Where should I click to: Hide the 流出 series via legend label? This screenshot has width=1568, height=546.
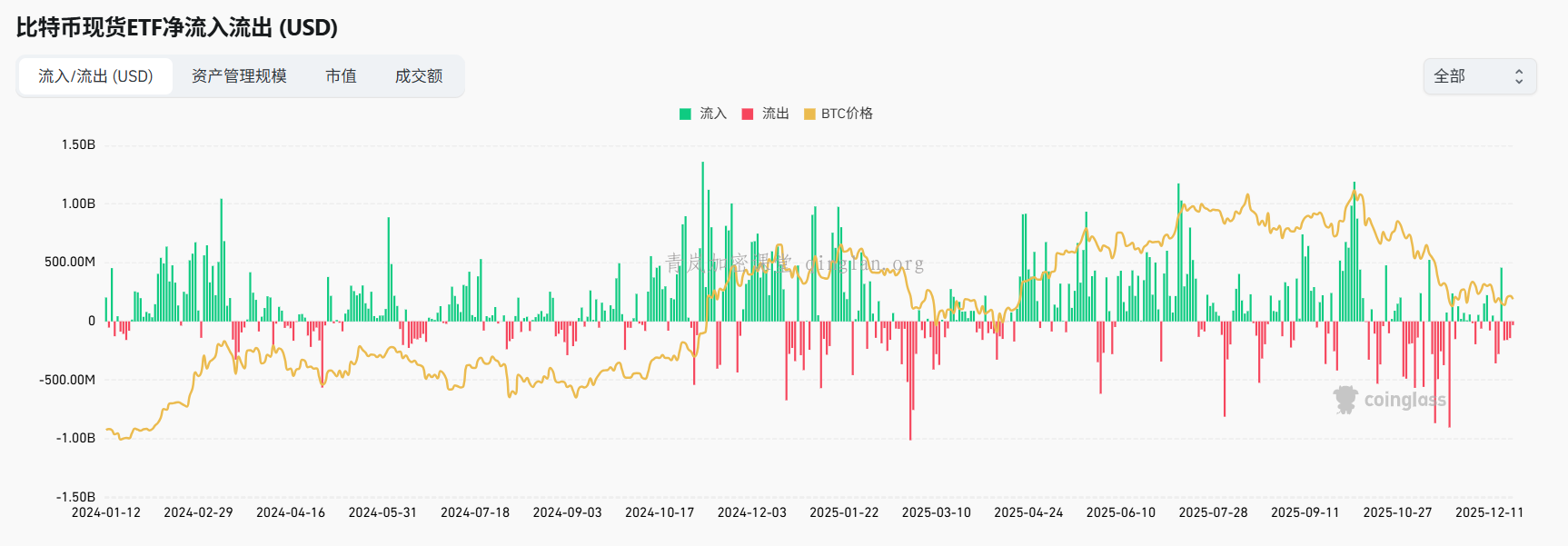[775, 114]
